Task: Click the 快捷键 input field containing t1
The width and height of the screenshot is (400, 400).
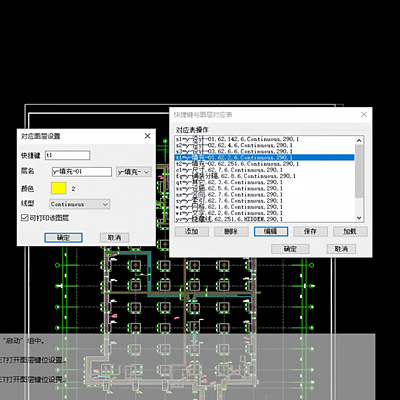Action: point(68,155)
